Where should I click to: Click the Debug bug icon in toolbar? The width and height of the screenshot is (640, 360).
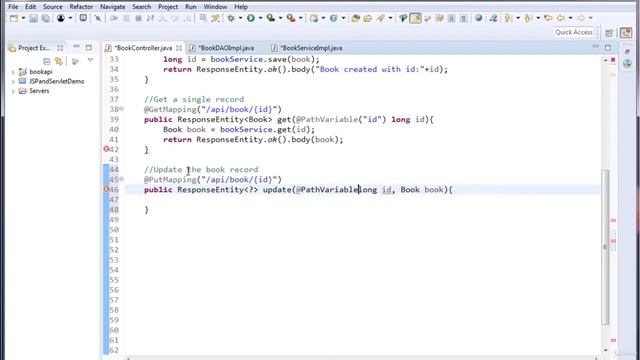tap(231, 18)
